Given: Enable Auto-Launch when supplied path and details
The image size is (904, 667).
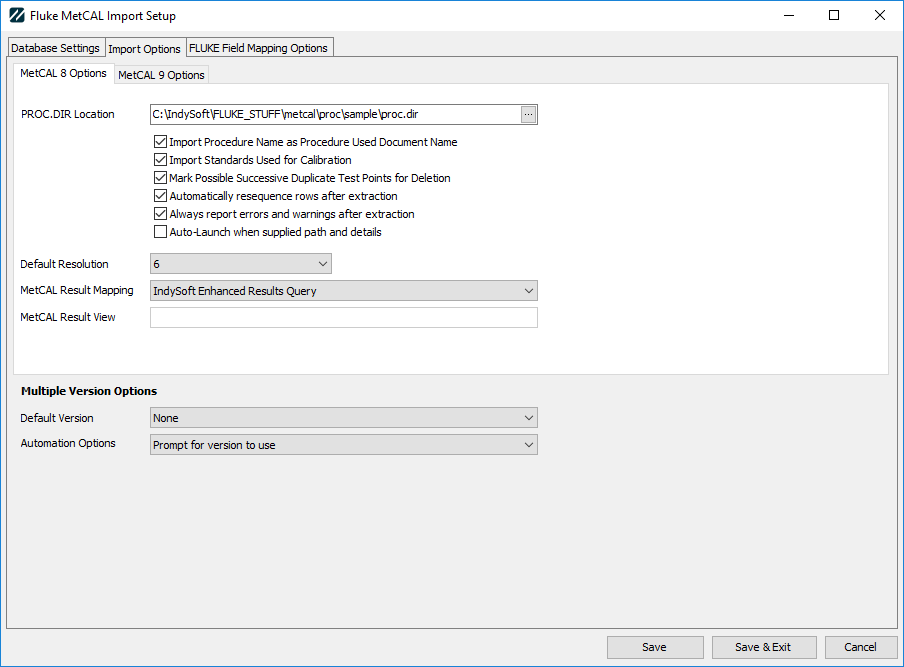Looking at the screenshot, I should coord(160,232).
